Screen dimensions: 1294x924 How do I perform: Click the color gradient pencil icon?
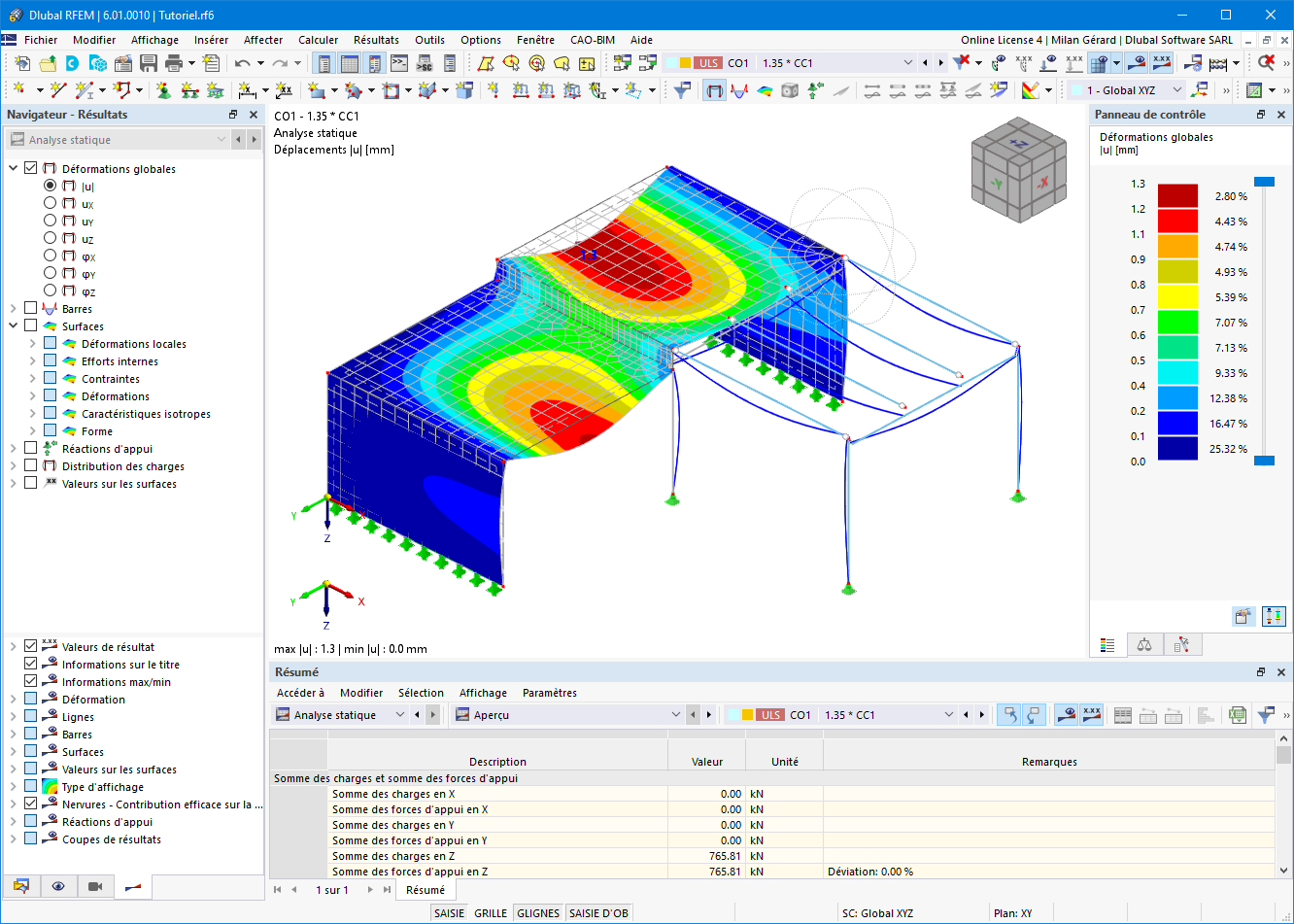pyautogui.click(x=1031, y=90)
